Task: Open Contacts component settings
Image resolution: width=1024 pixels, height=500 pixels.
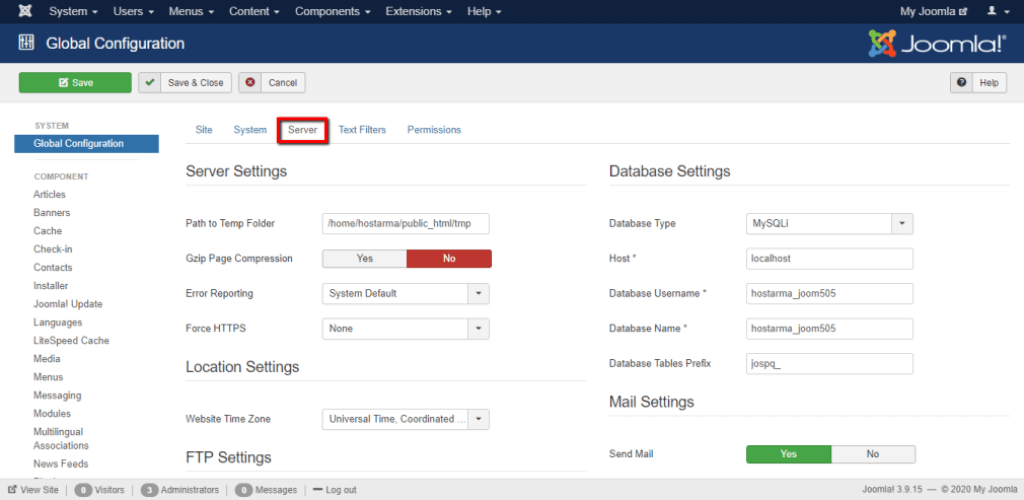Action: pos(53,268)
